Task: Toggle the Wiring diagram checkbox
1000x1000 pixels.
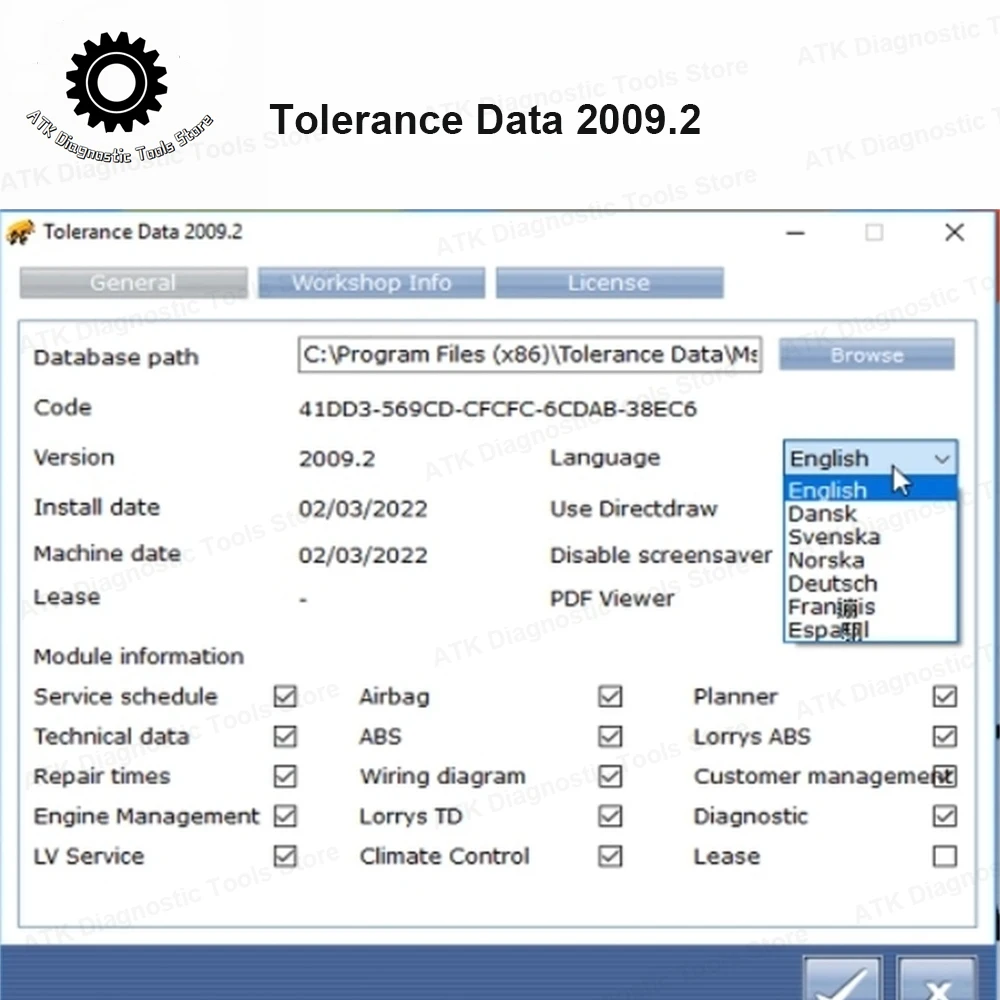Action: point(610,776)
